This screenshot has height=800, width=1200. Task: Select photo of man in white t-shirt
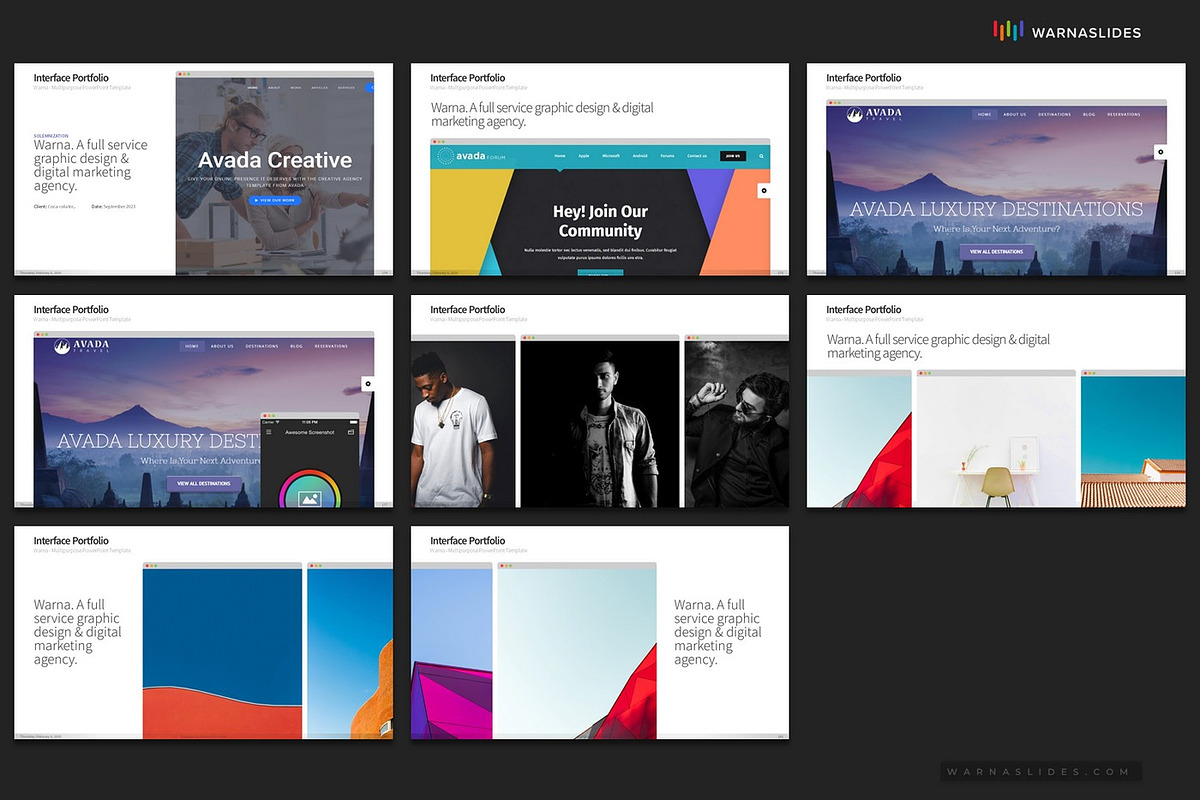click(463, 424)
